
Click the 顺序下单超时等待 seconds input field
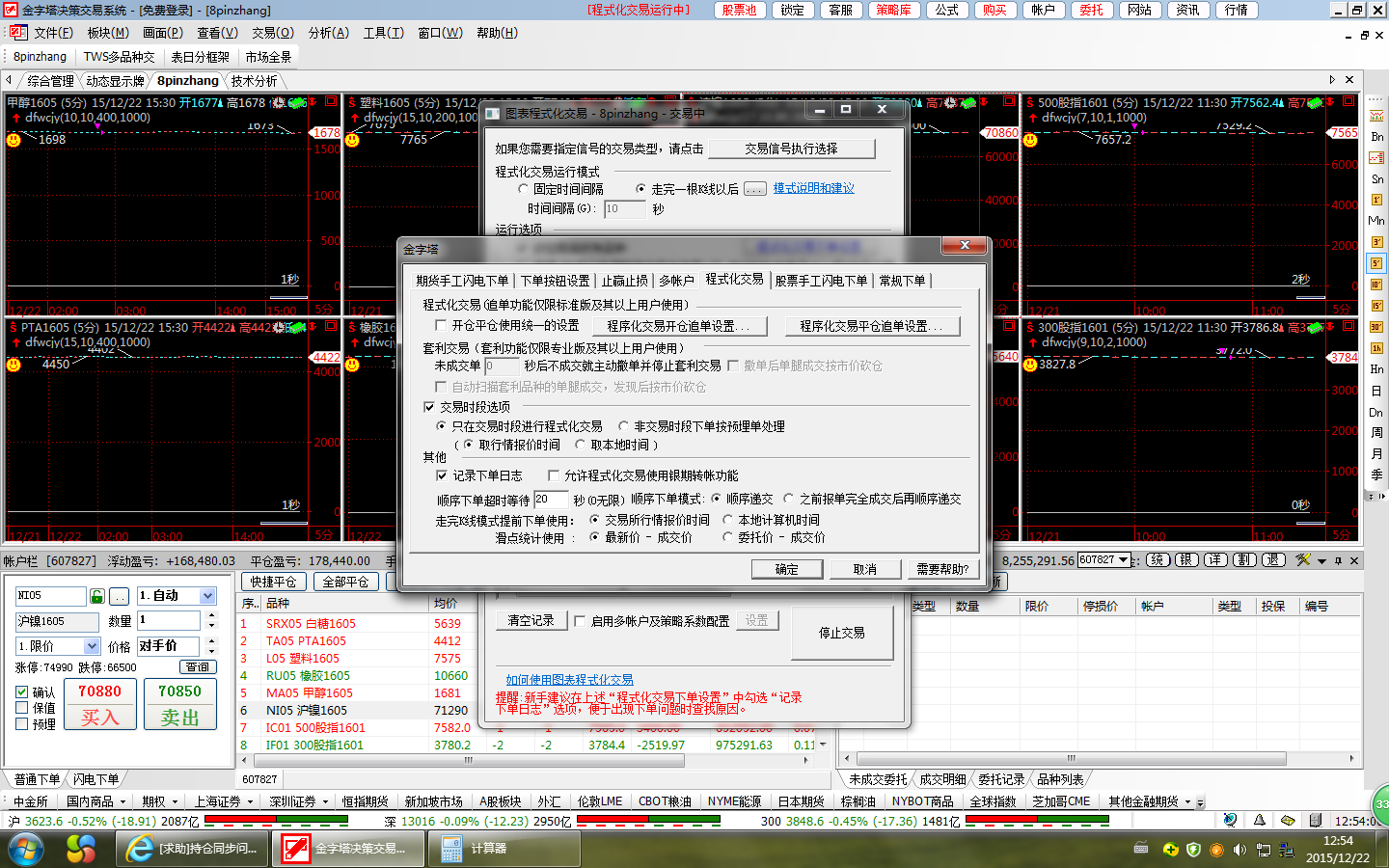(550, 500)
